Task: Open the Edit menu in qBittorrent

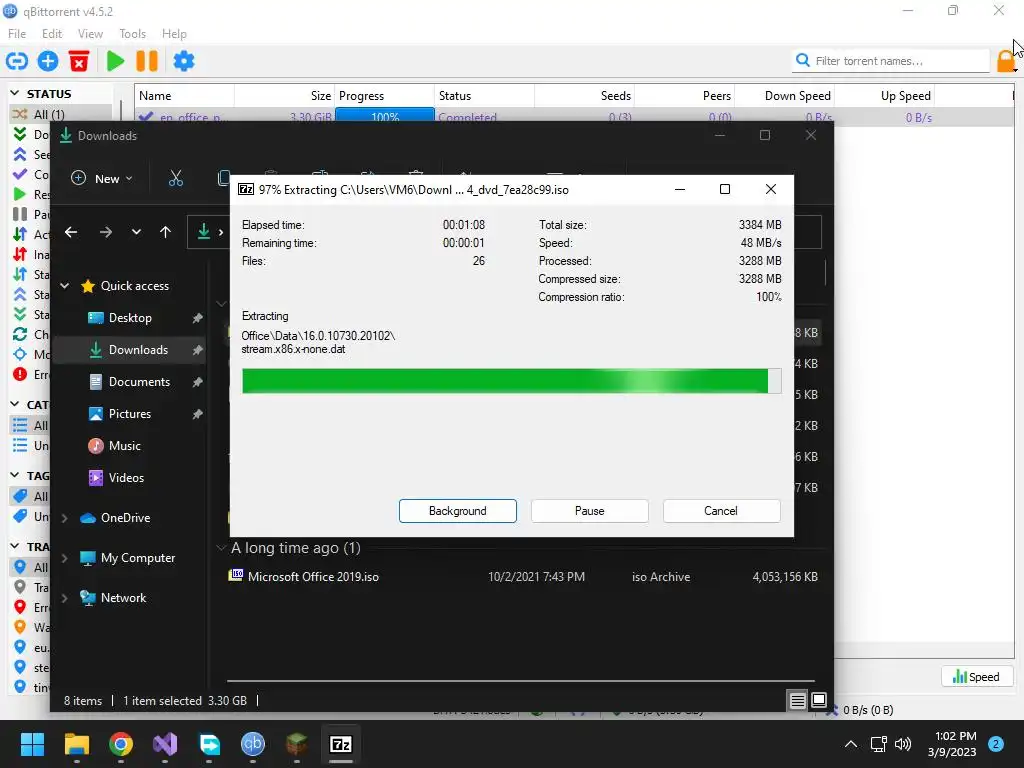Action: click(x=52, y=33)
